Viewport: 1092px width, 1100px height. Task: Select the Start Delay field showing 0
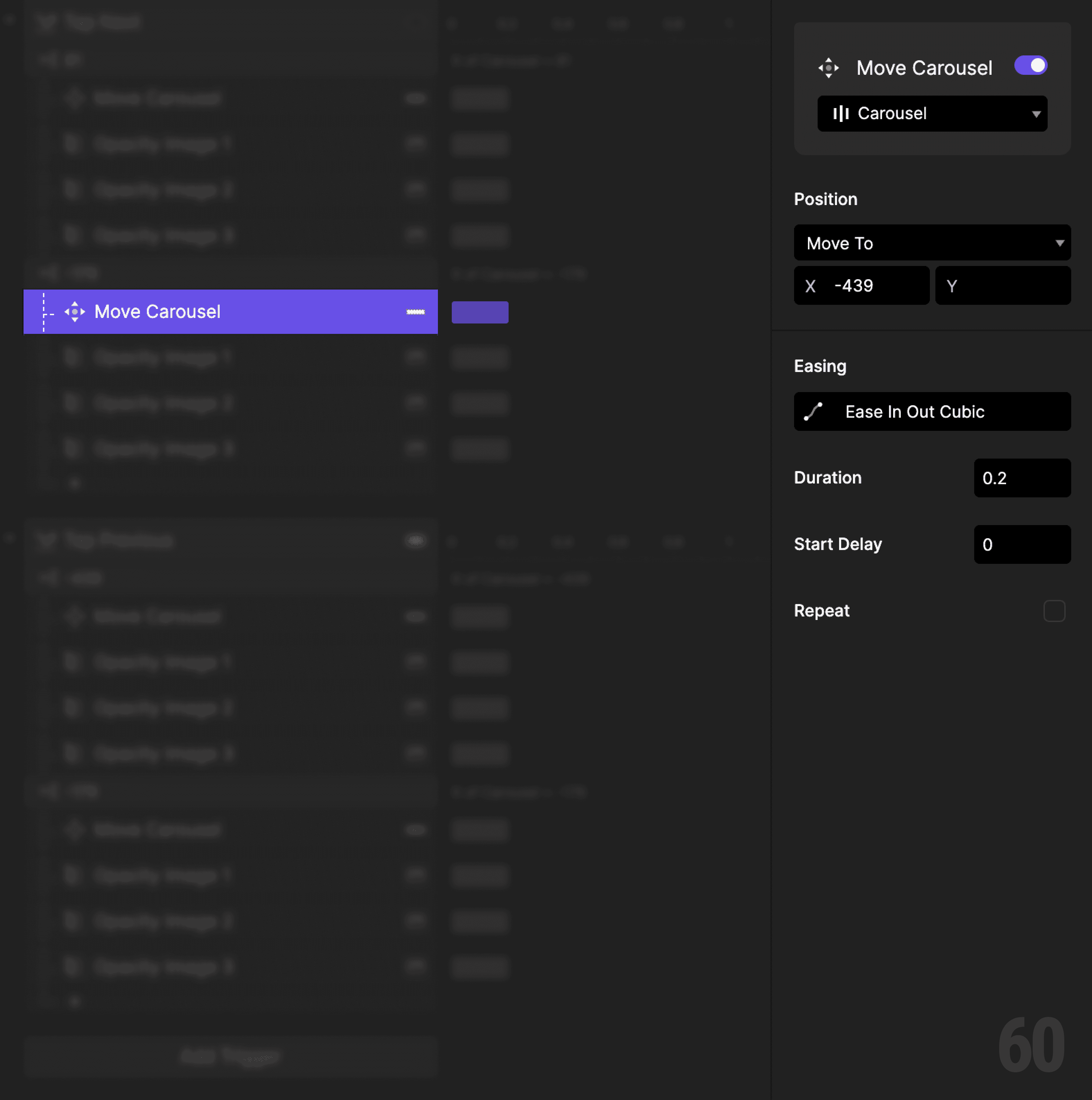(1022, 544)
